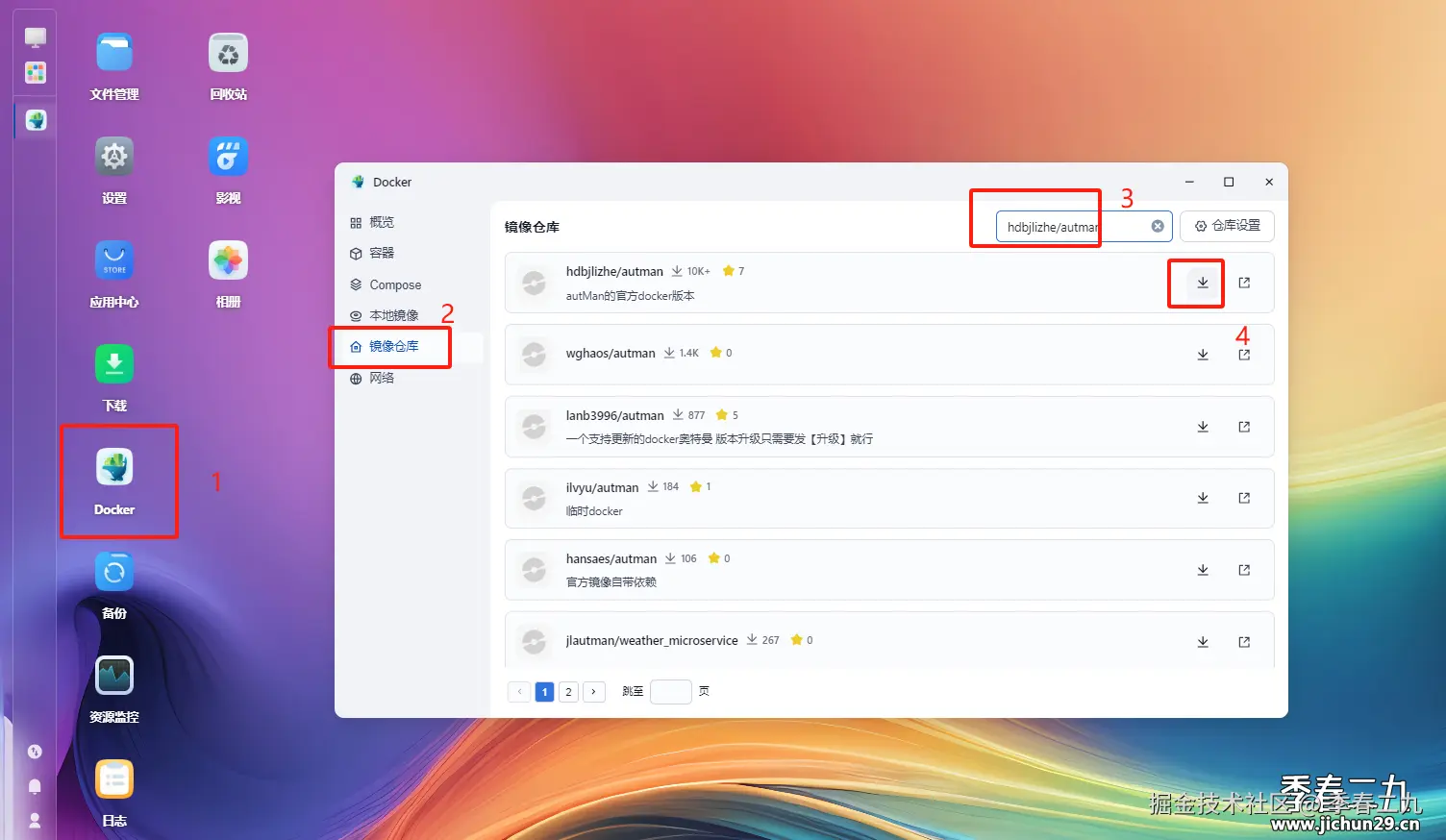Click the 跳至 page jump input box
This screenshot has width=1446, height=840.
click(670, 692)
